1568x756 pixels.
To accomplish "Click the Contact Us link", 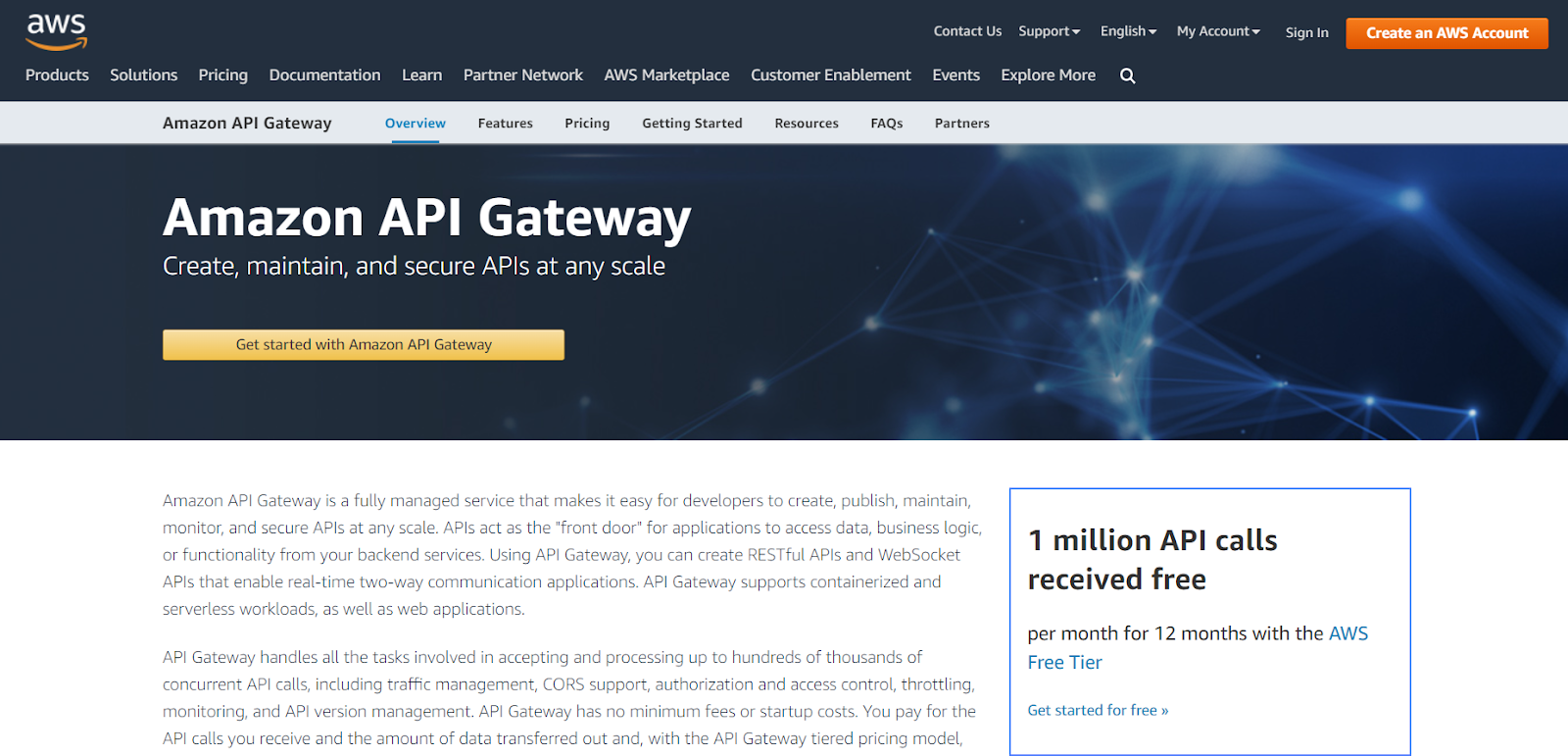I will pos(967,31).
